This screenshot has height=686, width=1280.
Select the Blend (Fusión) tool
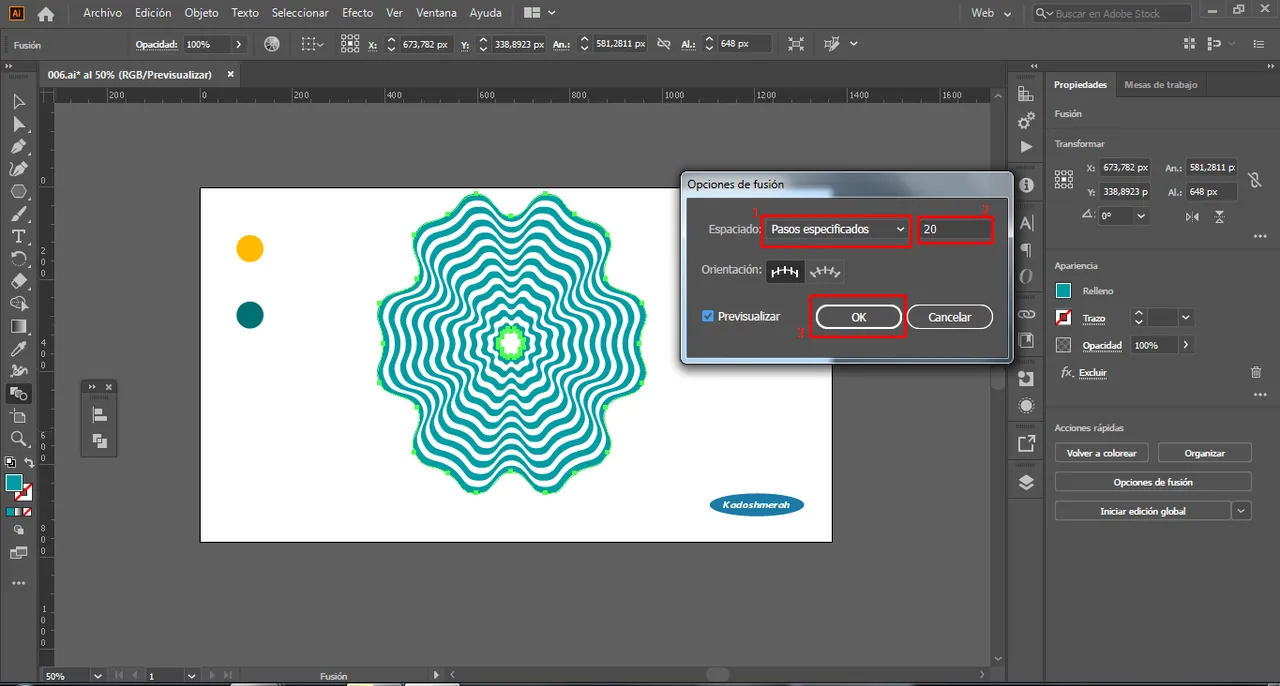pyautogui.click(x=18, y=393)
